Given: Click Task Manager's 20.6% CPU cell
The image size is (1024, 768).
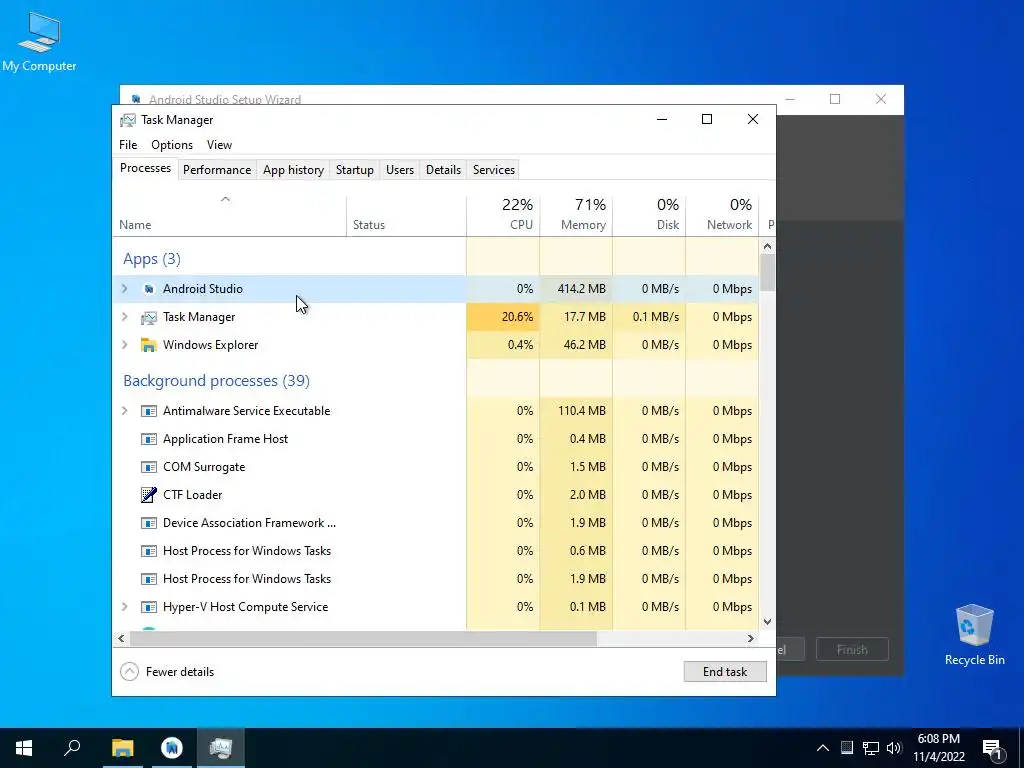Looking at the screenshot, I should click(503, 317).
